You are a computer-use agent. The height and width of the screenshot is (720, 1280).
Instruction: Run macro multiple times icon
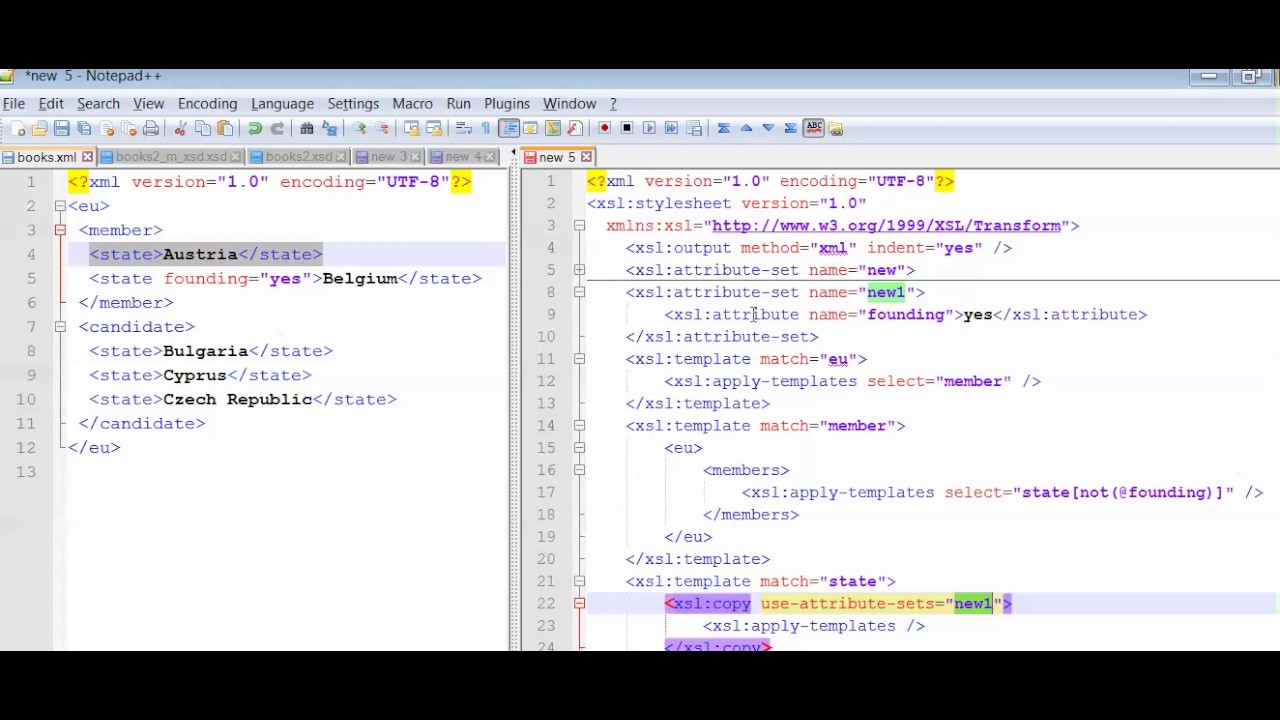coord(671,128)
